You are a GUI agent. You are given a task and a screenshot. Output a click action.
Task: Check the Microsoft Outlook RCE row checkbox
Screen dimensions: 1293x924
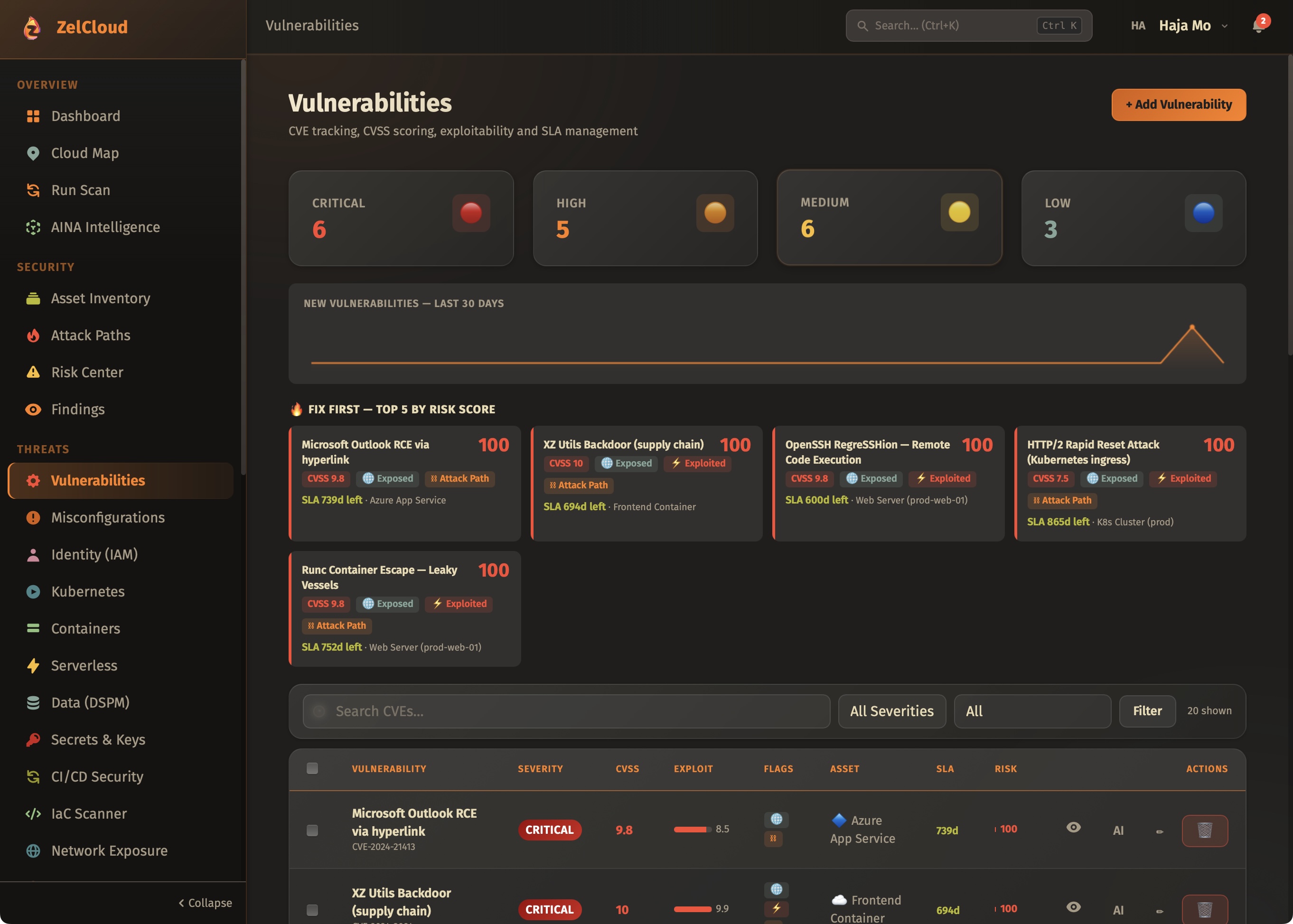tap(312, 830)
